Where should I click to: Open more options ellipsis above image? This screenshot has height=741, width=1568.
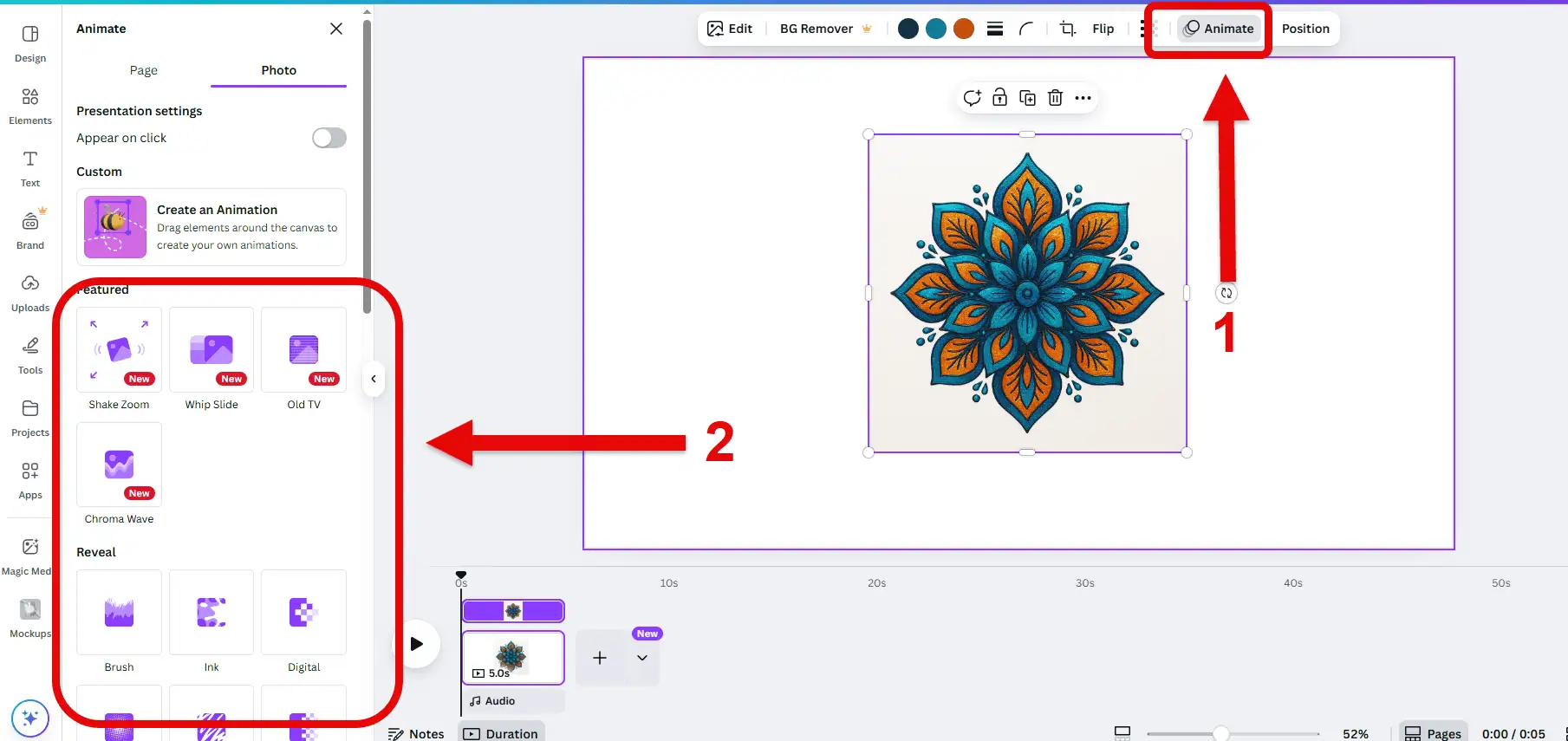pyautogui.click(x=1083, y=98)
